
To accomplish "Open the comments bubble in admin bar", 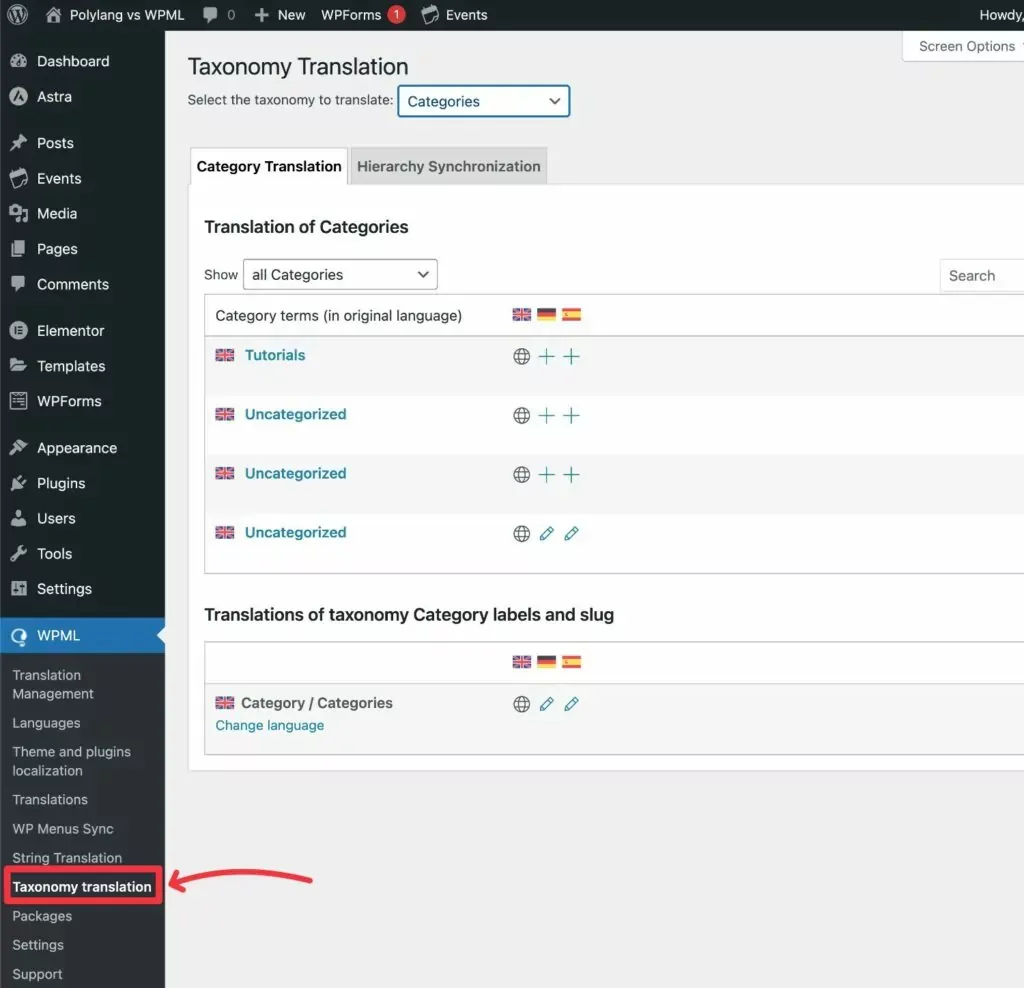I will [218, 15].
